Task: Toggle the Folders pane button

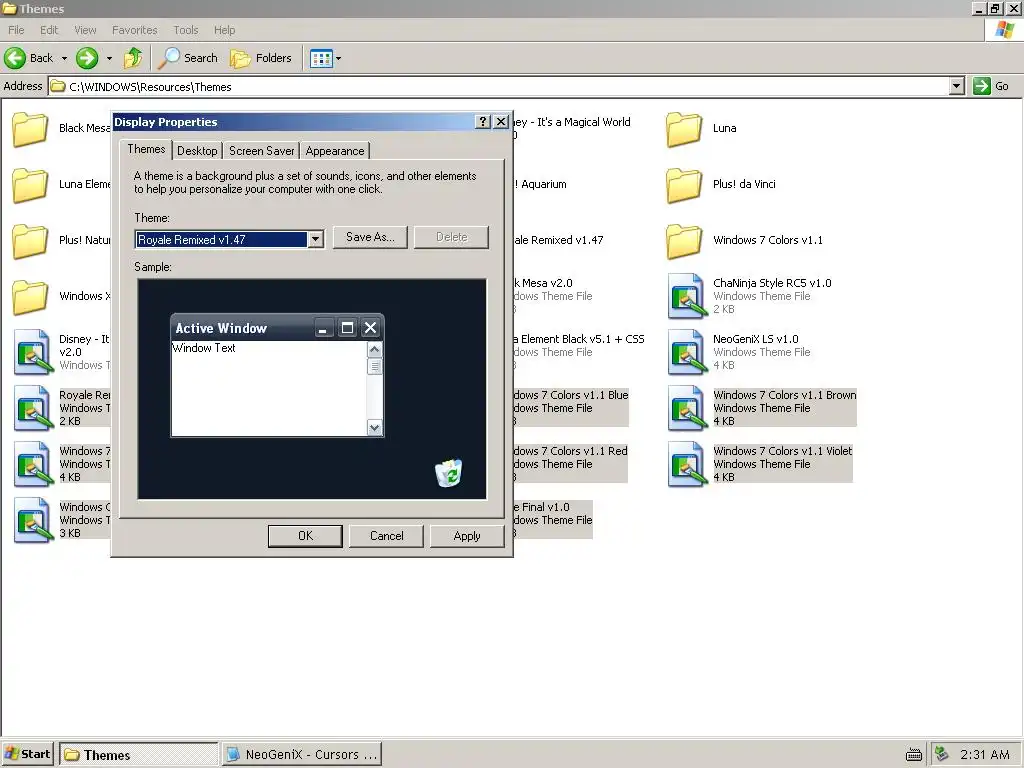Action: [261, 58]
